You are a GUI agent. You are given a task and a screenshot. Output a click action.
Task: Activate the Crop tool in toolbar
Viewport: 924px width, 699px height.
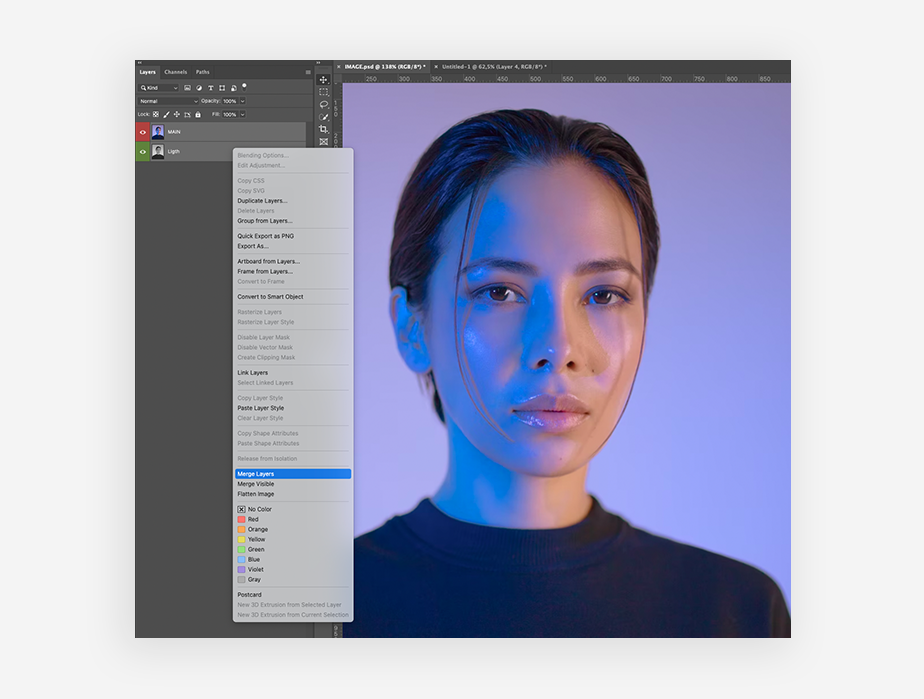(324, 129)
